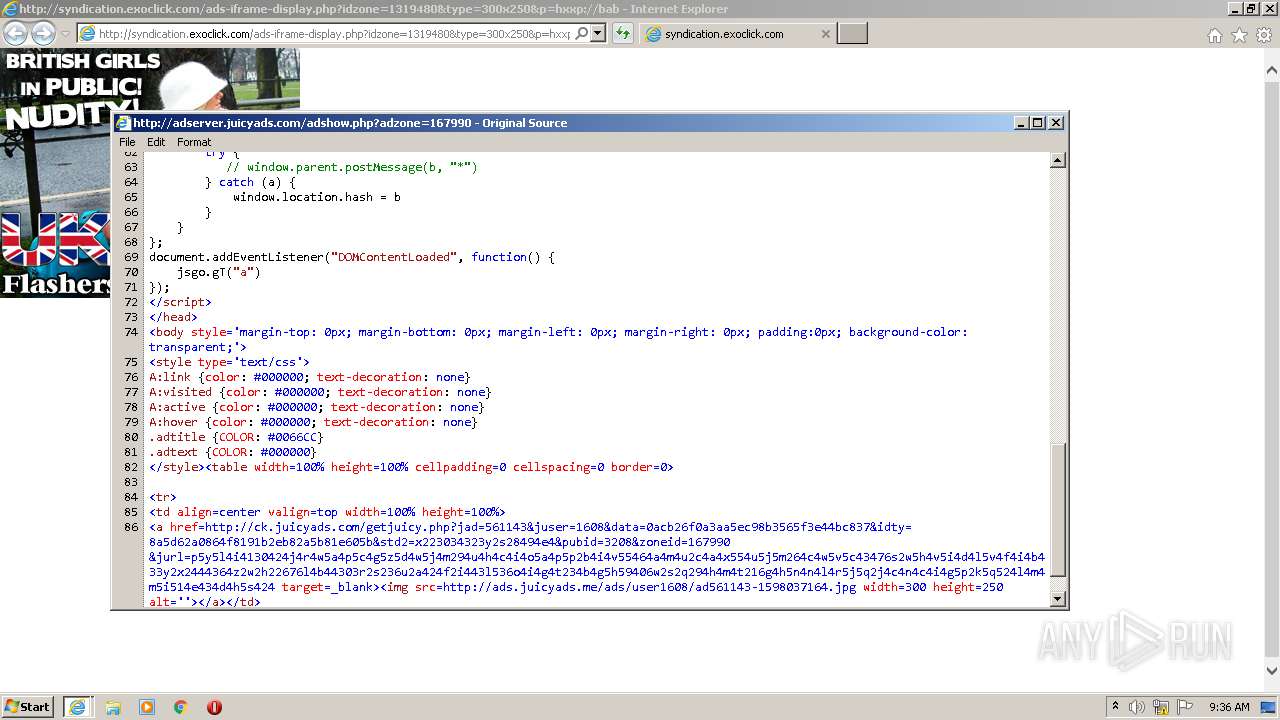Image resolution: width=1280 pixels, height=720 pixels.
Task: Open the Windows Start button
Action: (28, 706)
